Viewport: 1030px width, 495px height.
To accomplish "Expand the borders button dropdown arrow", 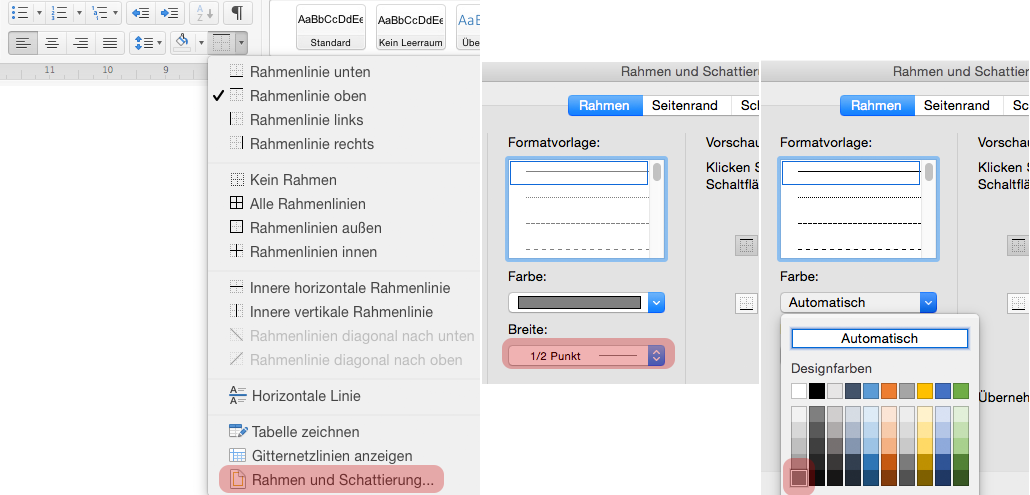I will coord(241,42).
